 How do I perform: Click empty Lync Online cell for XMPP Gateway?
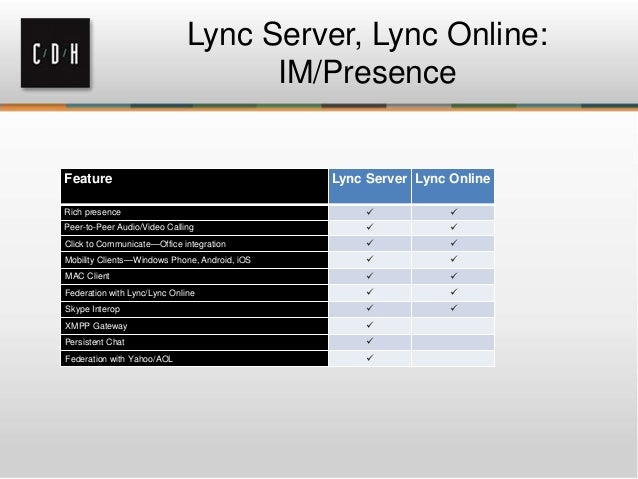coord(453,326)
